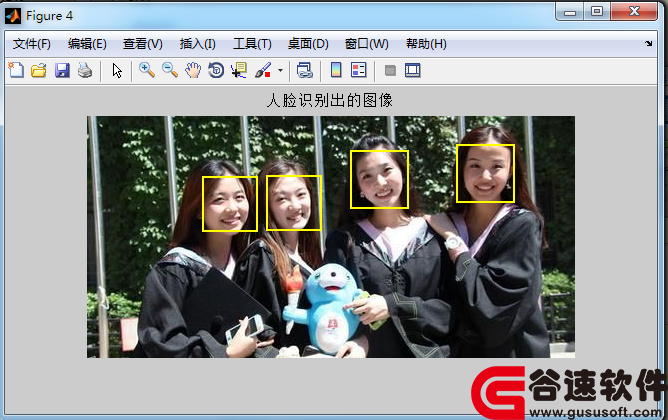Click the New Figure icon
Screen dimensions: 668x420
(x=16, y=70)
